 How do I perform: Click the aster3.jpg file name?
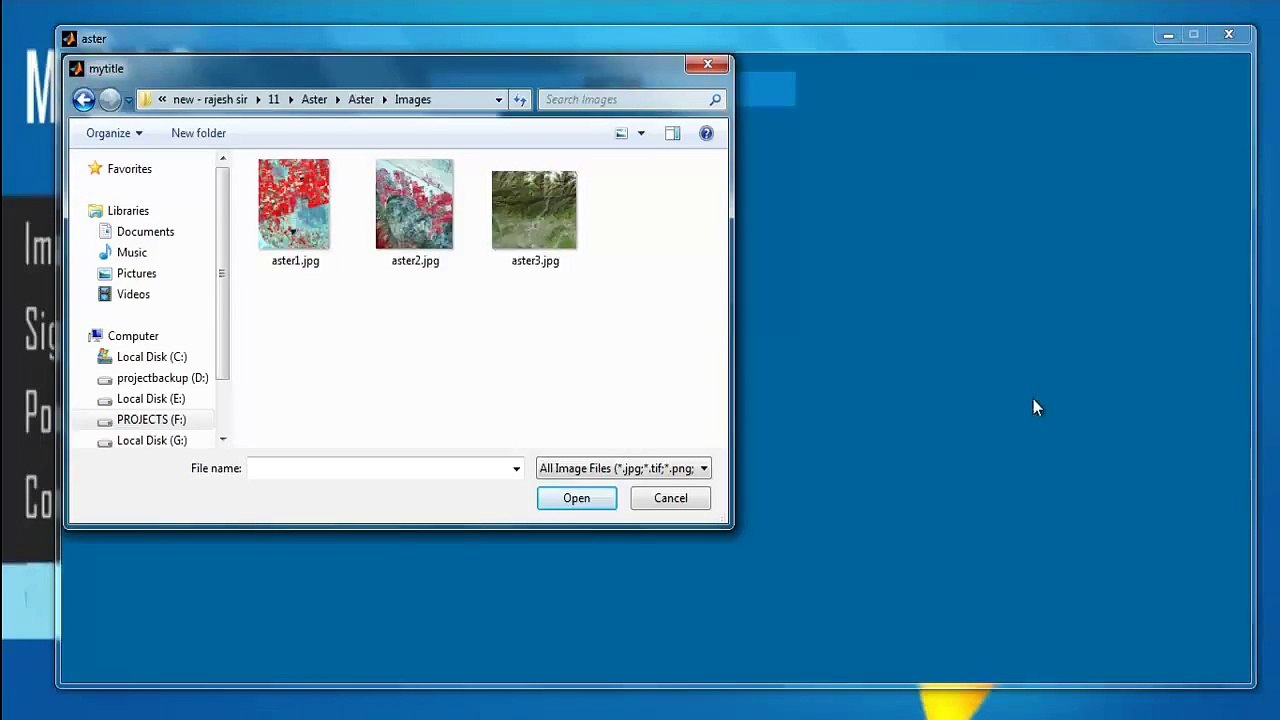[535, 261]
